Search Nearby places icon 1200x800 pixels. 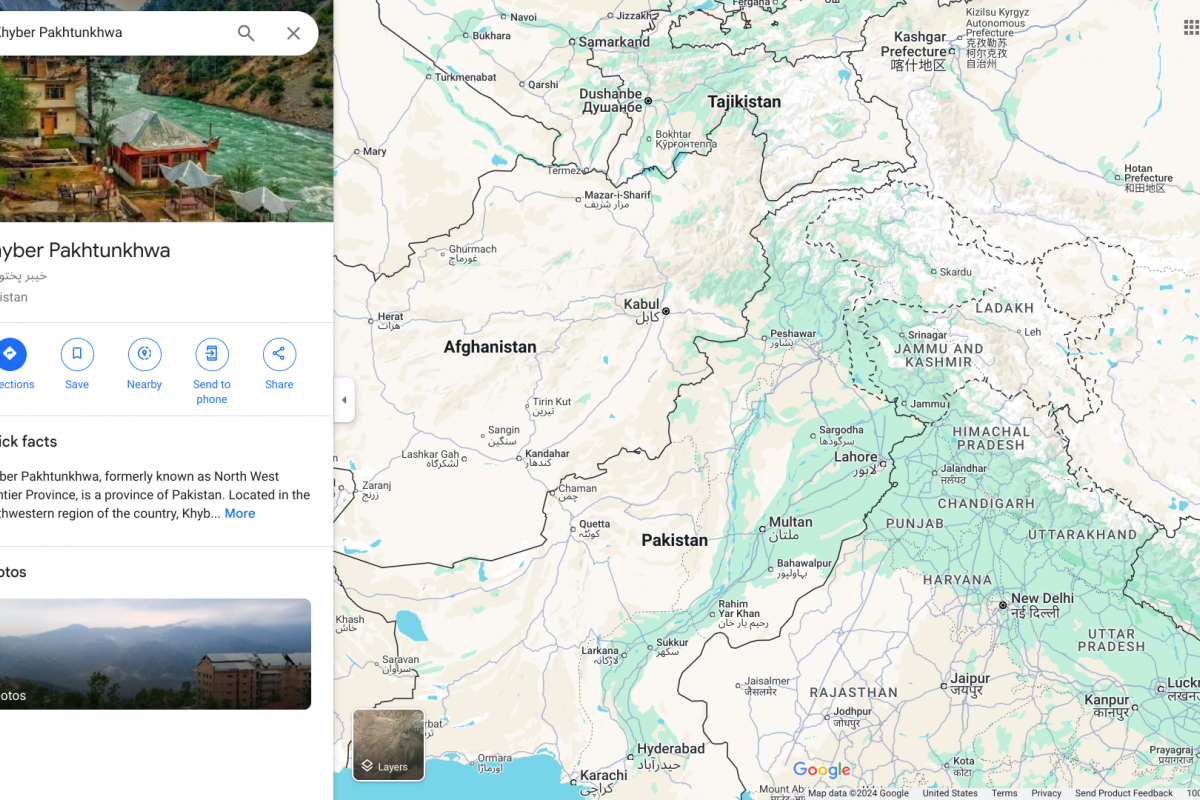pyautogui.click(x=144, y=354)
